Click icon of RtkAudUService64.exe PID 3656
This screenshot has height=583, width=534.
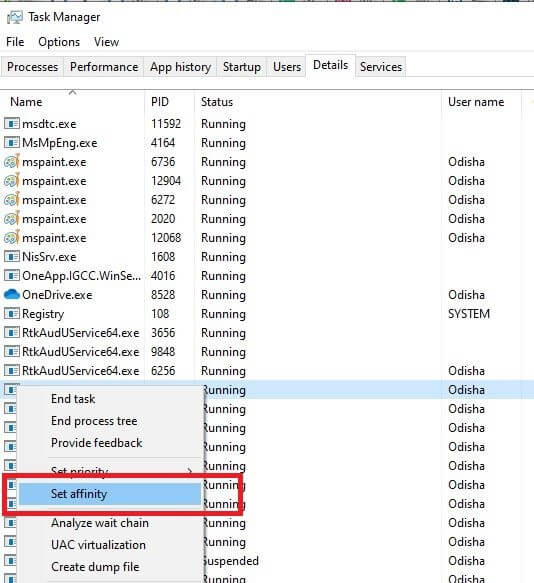coord(12,332)
